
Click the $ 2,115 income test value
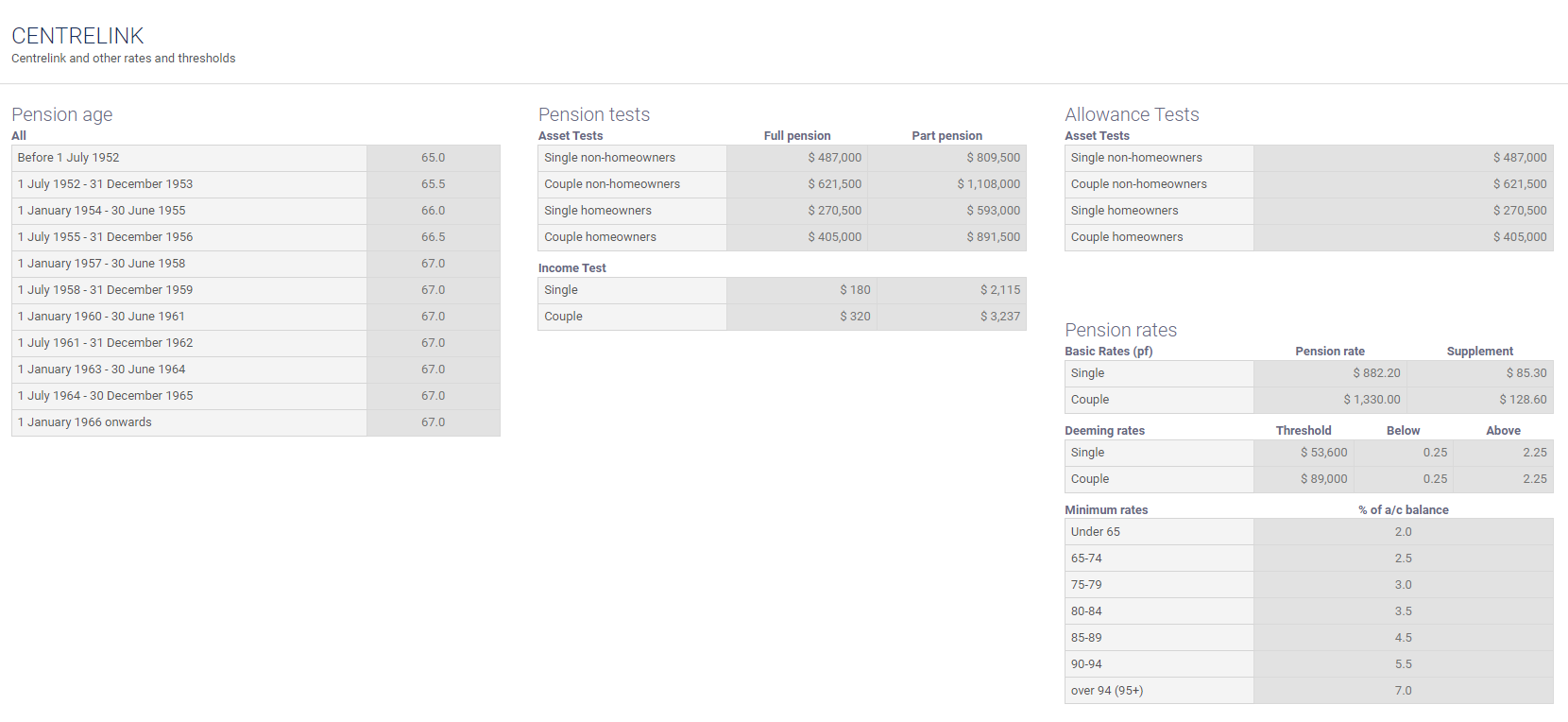coord(951,290)
